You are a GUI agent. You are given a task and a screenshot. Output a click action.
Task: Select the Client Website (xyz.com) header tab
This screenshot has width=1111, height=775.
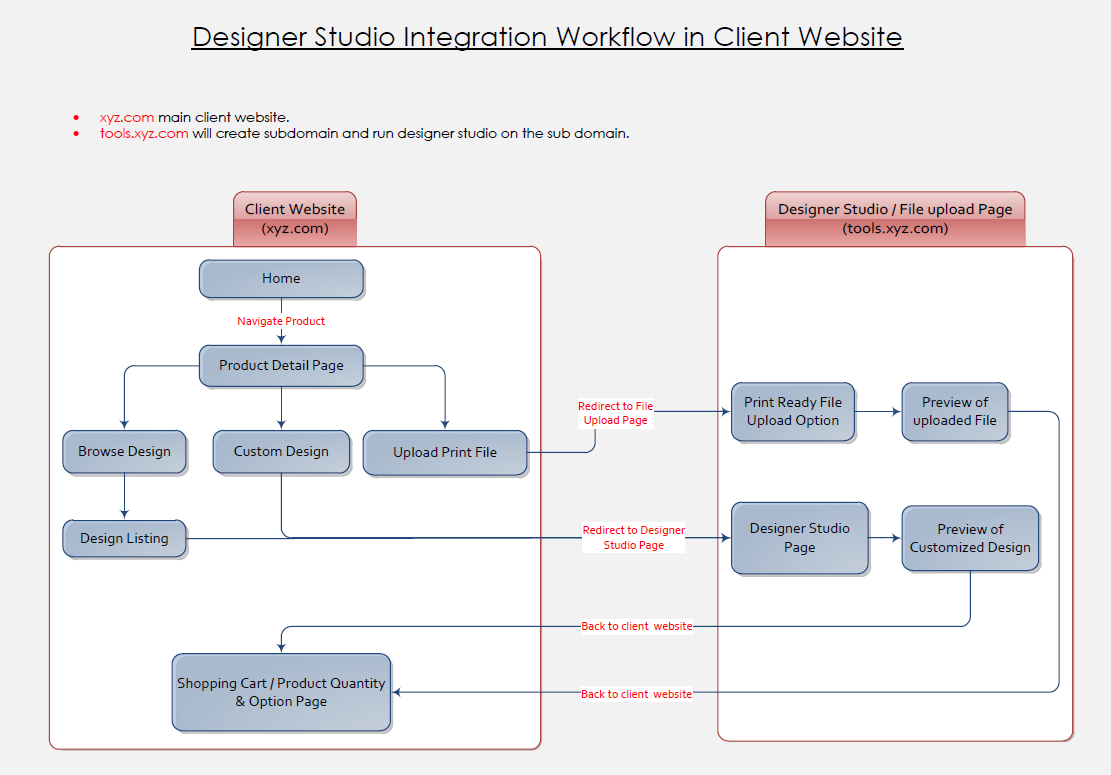tap(295, 218)
